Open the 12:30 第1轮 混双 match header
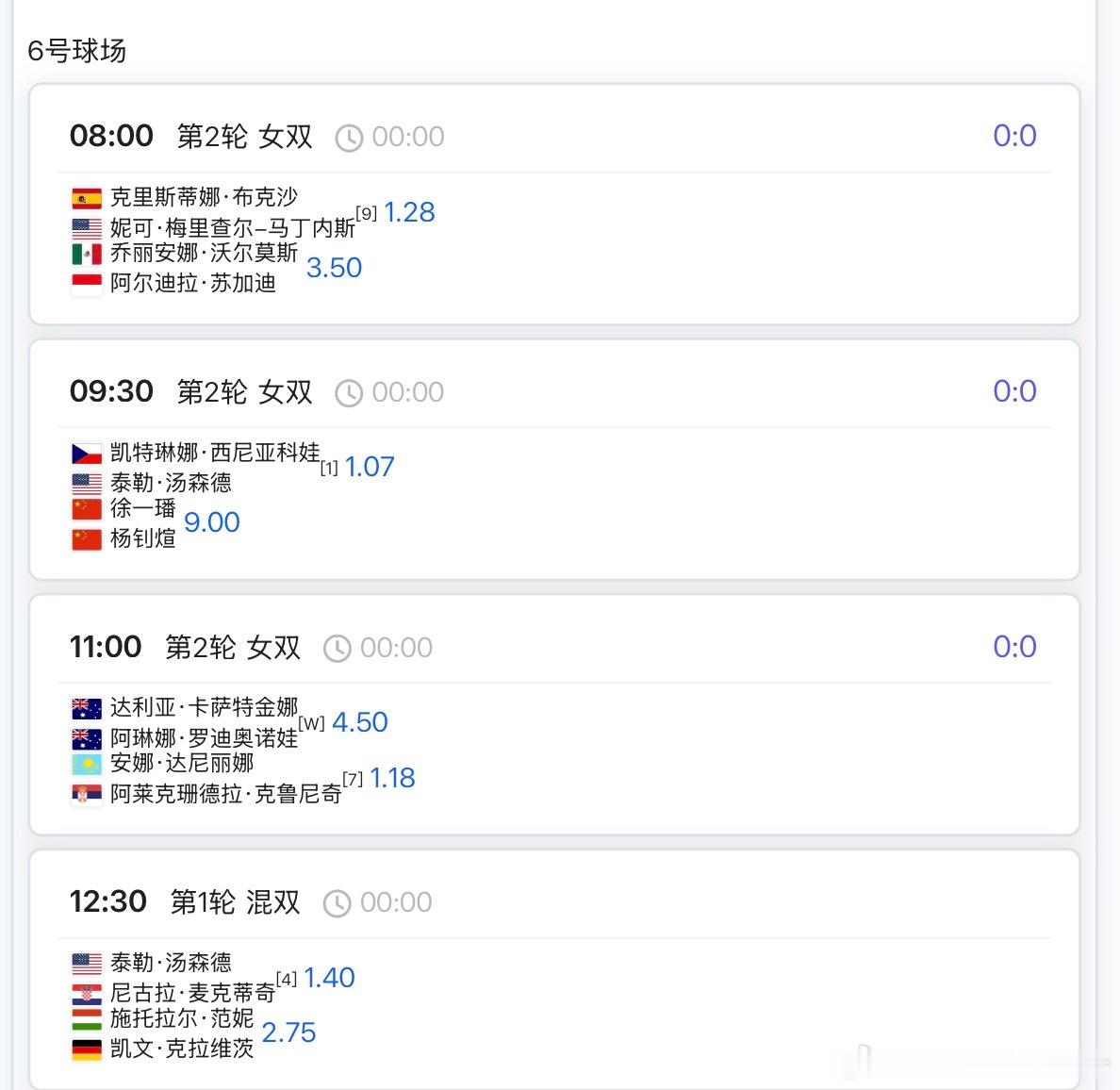Screen dimensions: 1120x1090 pyautogui.click(x=234, y=902)
